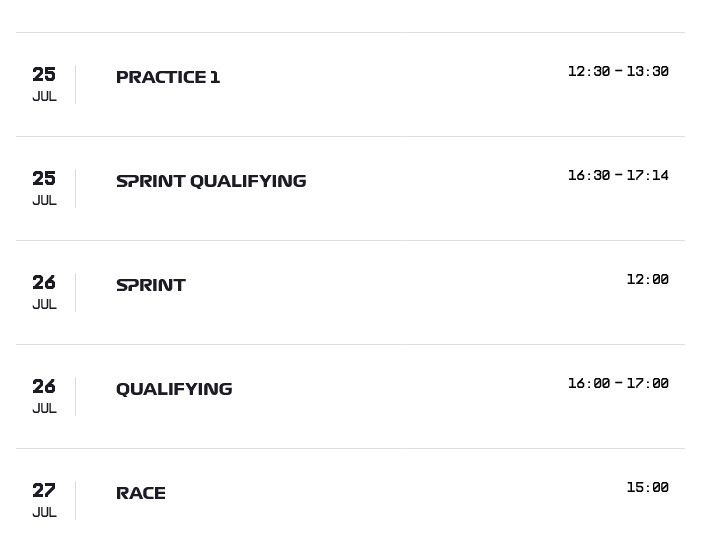Select the 26 JUL date next to Qualifying
Image resolution: width=701 pixels, height=546 pixels.
click(44, 396)
